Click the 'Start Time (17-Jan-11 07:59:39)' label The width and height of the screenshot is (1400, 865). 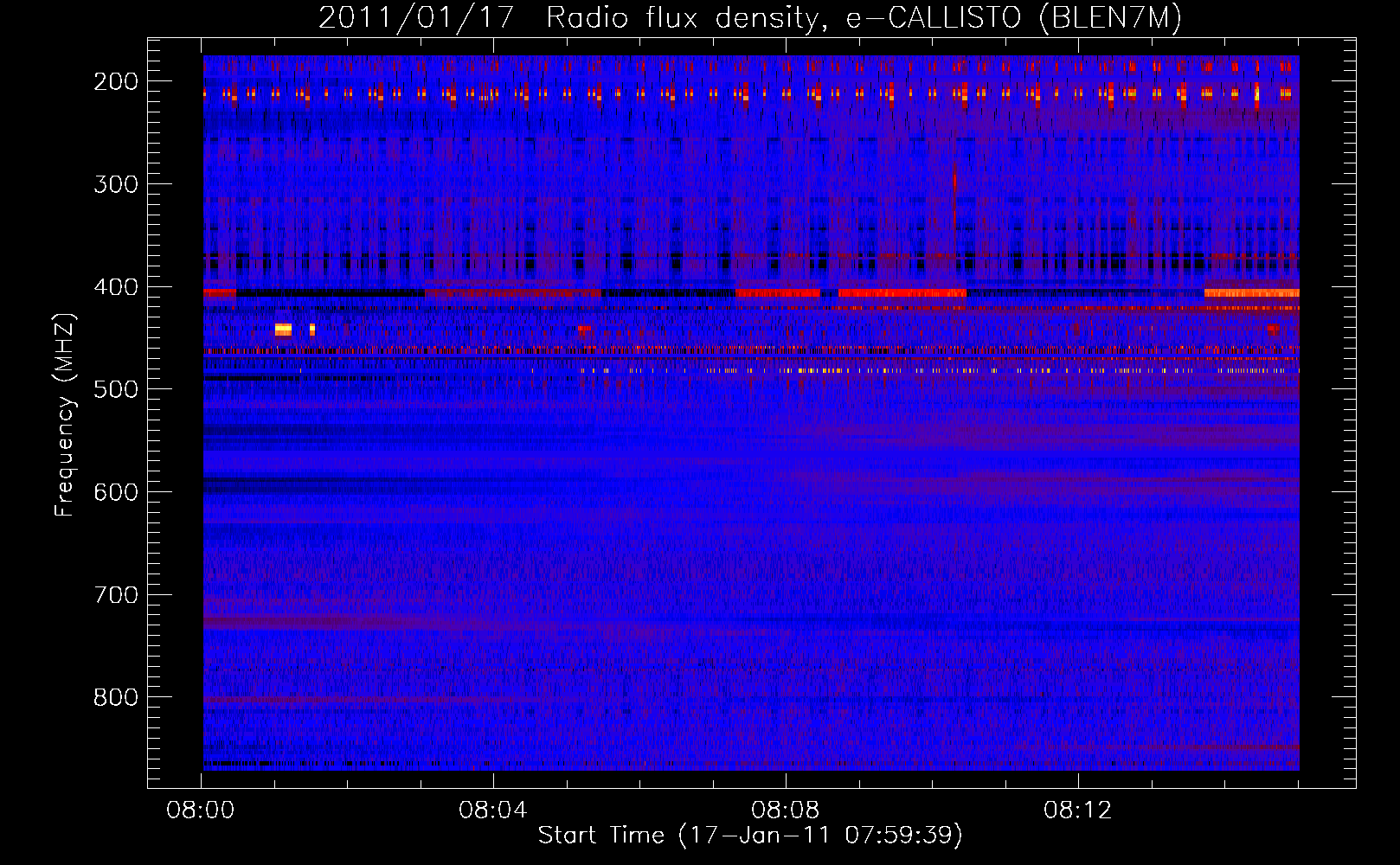point(750,836)
